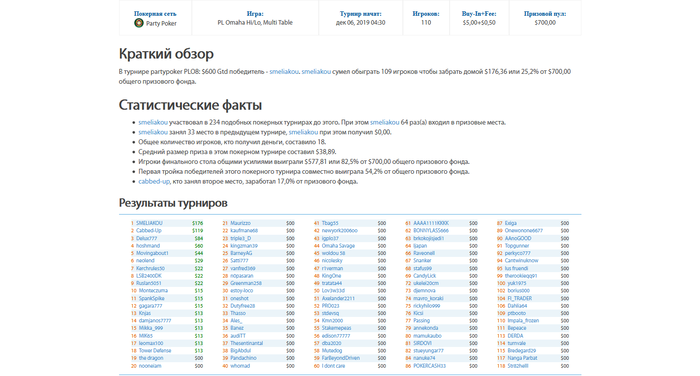Open the cabbed-up link in statistics list
This screenshot has height=376, width=700.
154,181
